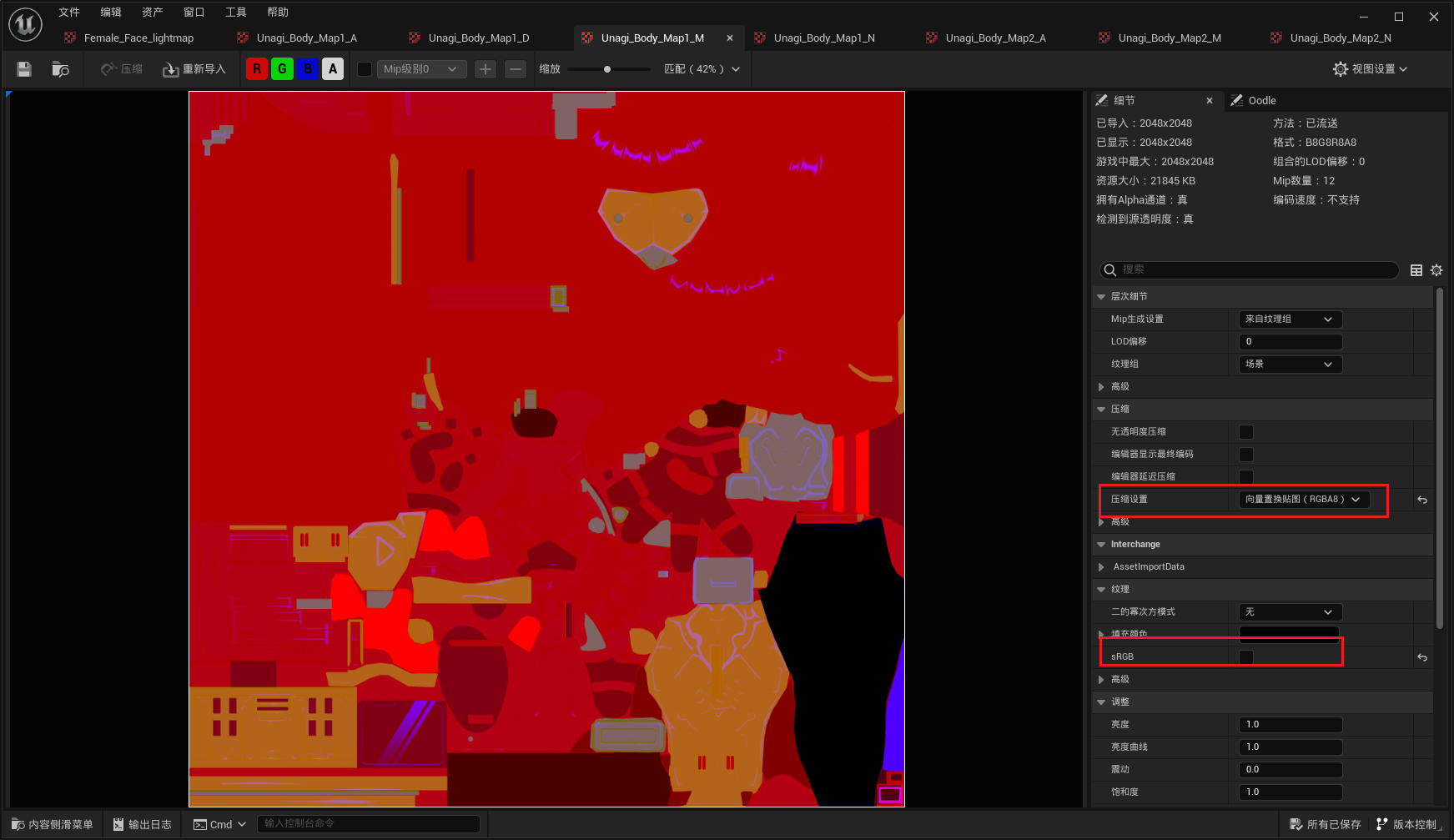Open the 输出日志 panel button
The height and width of the screenshot is (840, 1454).
[142, 824]
